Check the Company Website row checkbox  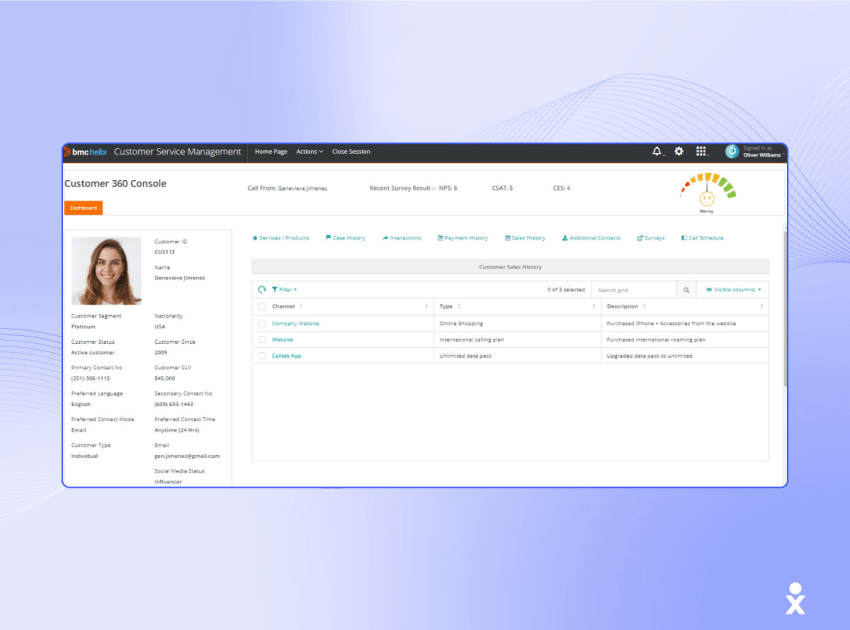coord(259,323)
